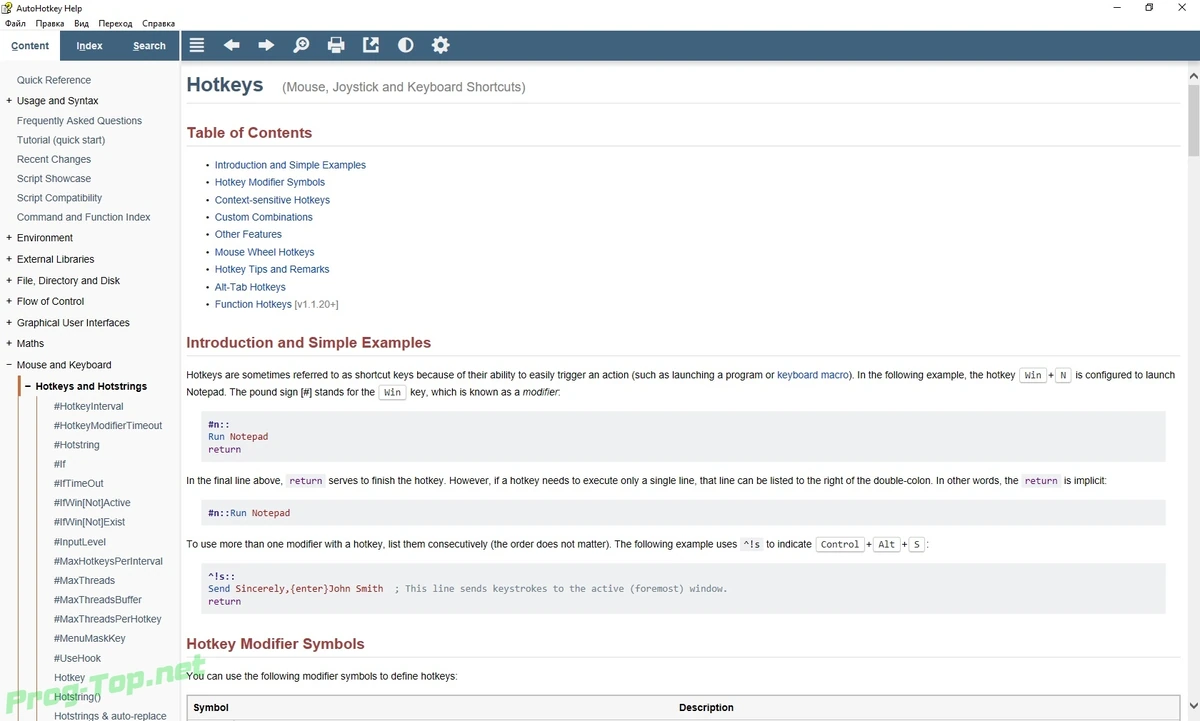Open settings gear icon in toolbar
Image resolution: width=1200 pixels, height=721 pixels.
[x=440, y=45]
